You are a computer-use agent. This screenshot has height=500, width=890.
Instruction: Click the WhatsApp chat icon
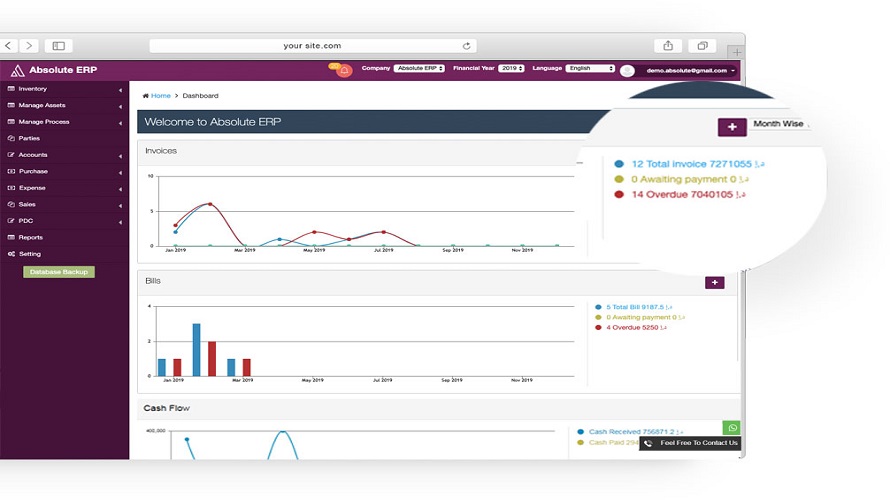point(732,428)
